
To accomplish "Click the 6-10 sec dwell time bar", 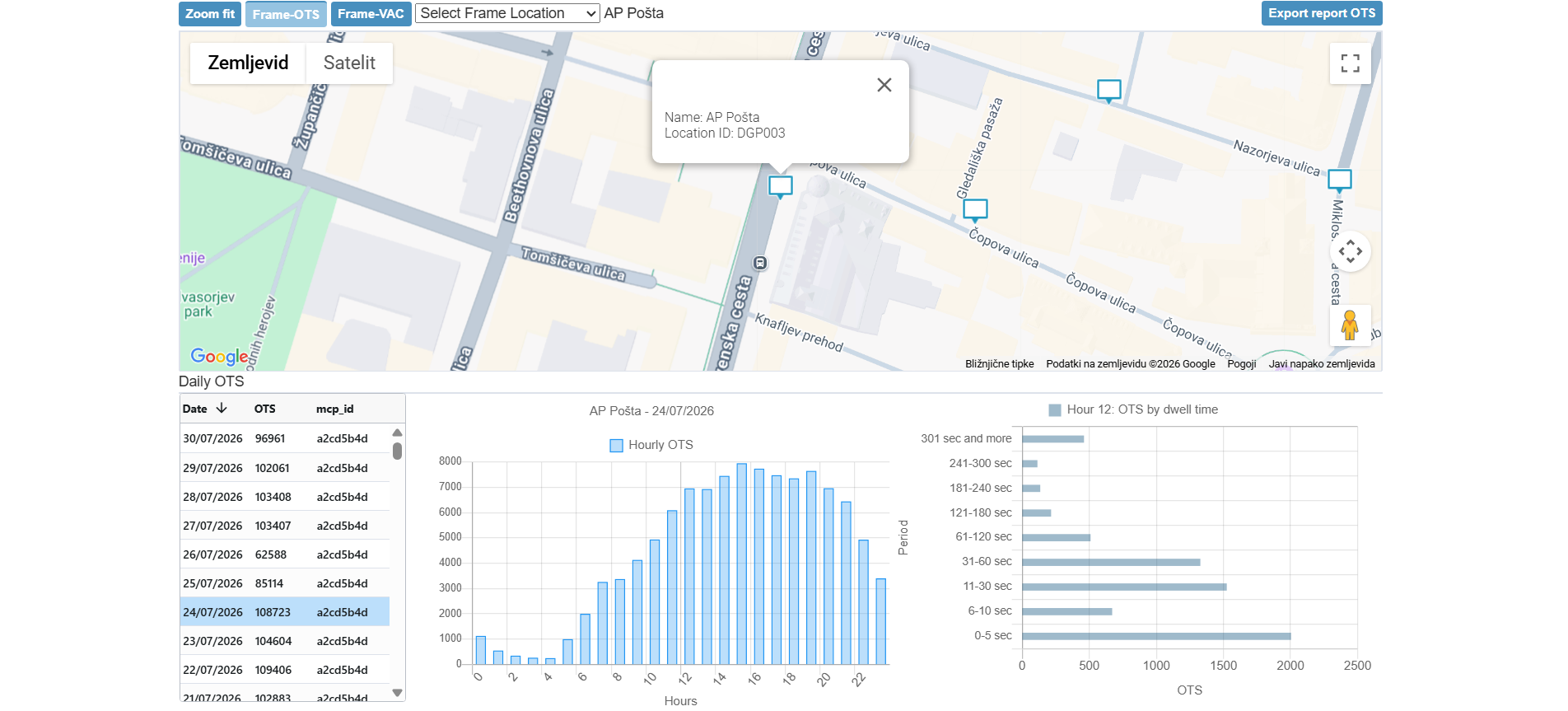I will point(1067,611).
